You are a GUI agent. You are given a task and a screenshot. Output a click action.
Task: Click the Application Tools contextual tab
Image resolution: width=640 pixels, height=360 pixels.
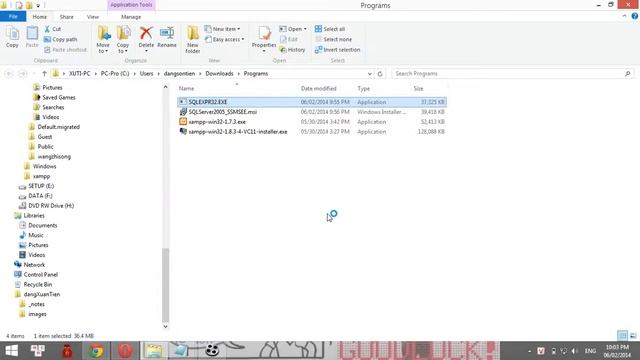click(x=131, y=5)
